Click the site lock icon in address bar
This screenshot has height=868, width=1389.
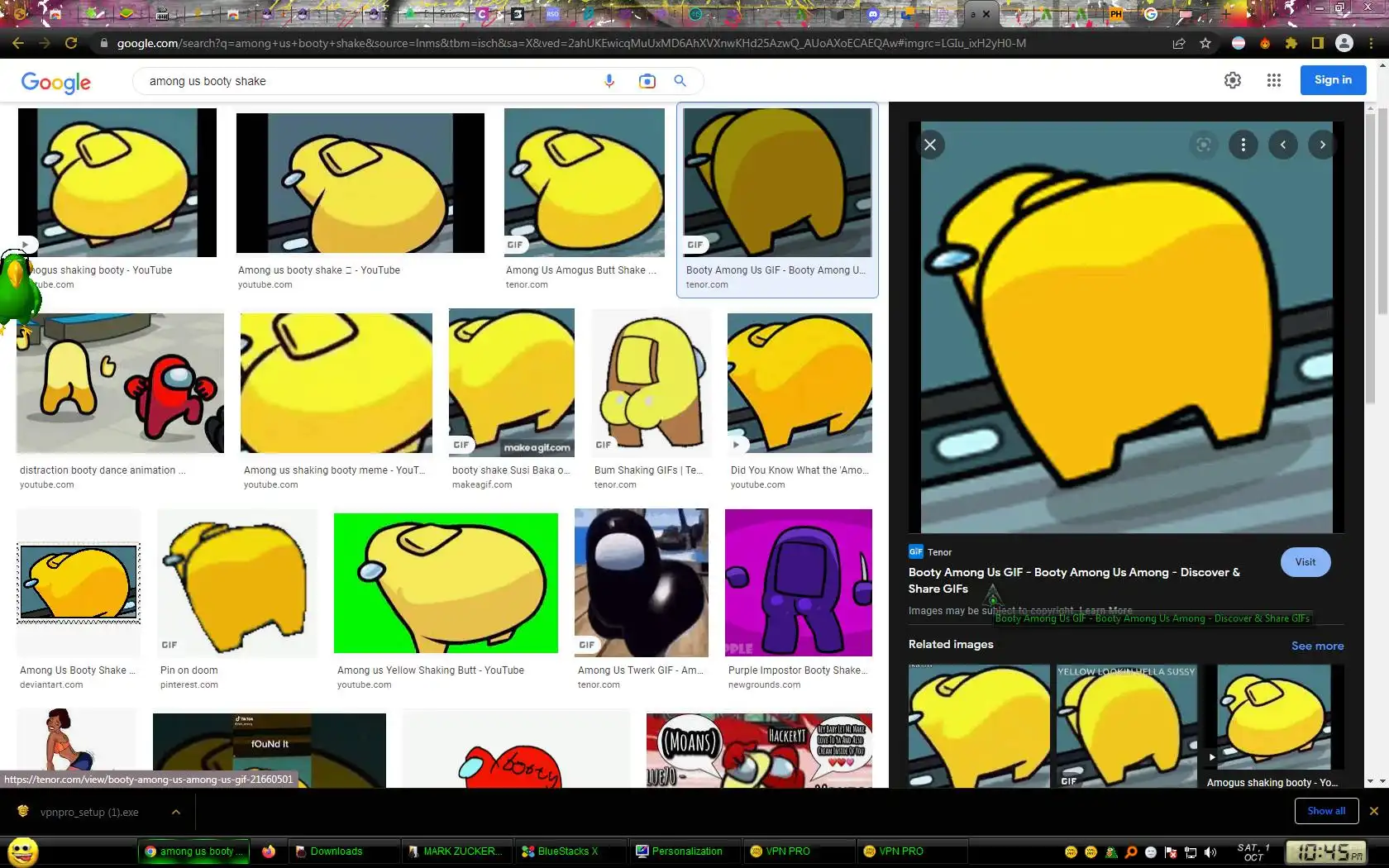coord(103,43)
